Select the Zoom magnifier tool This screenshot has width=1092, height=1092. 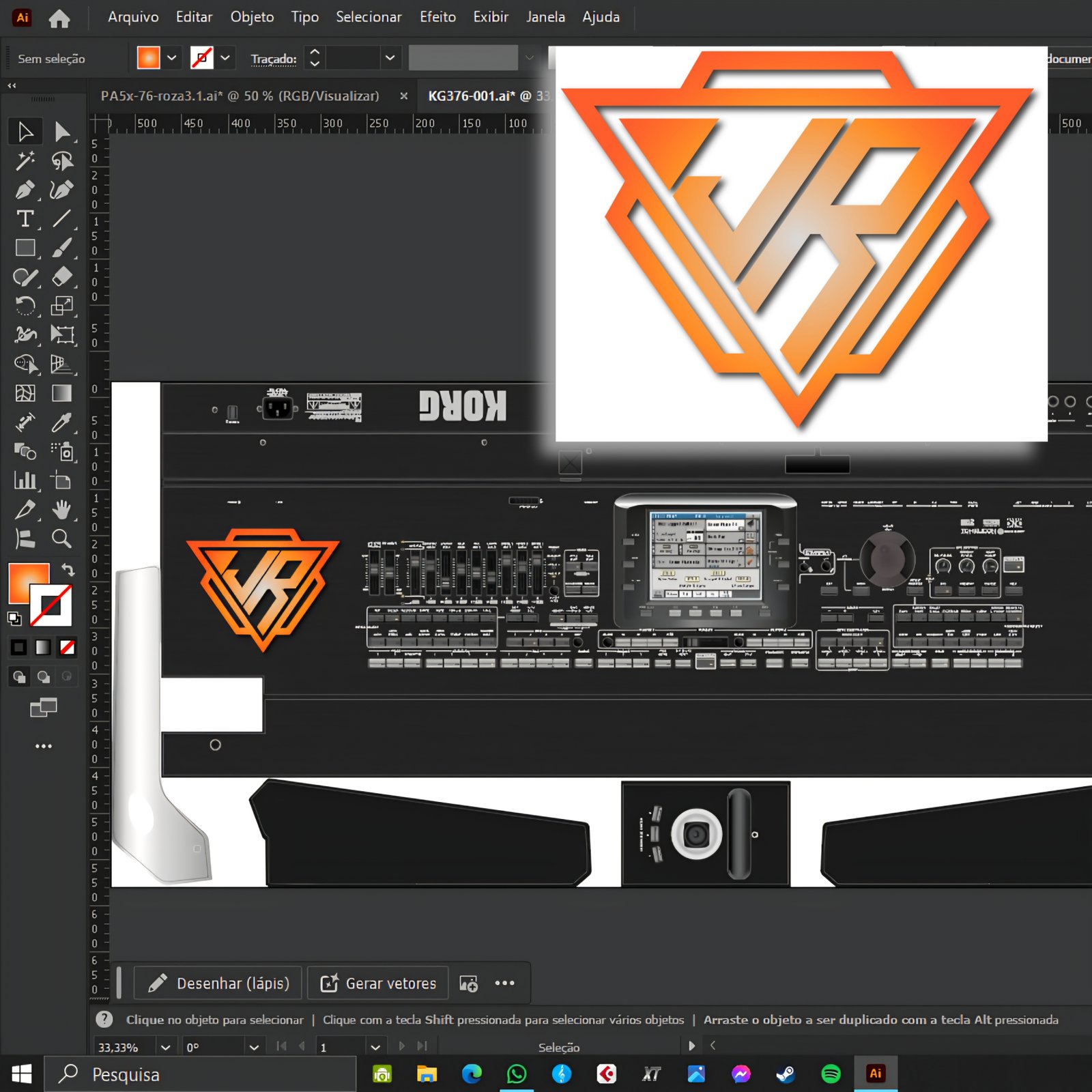(x=61, y=538)
